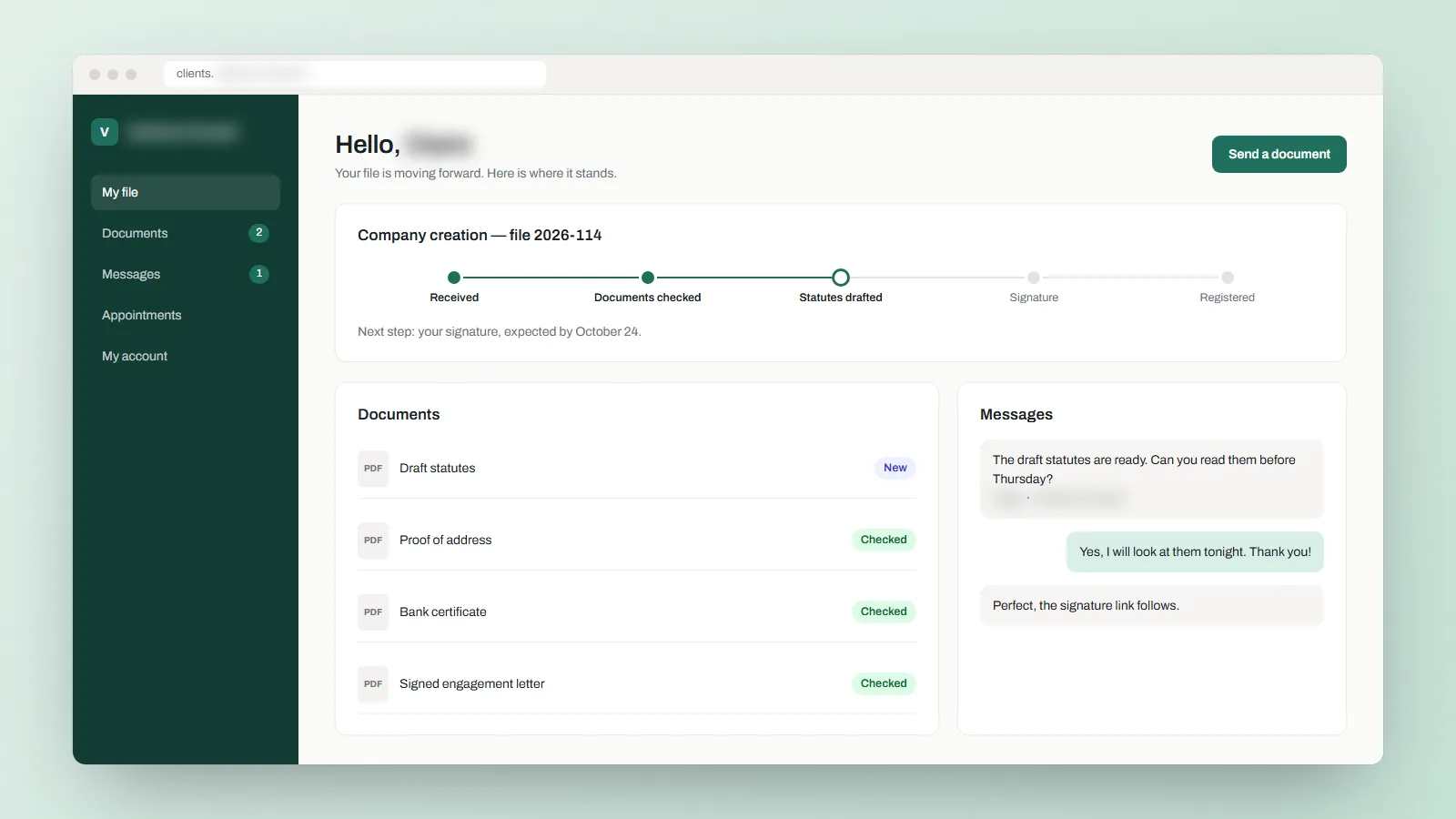This screenshot has width=1456, height=819.
Task: Click the Signature step marker
Action: (1034, 278)
